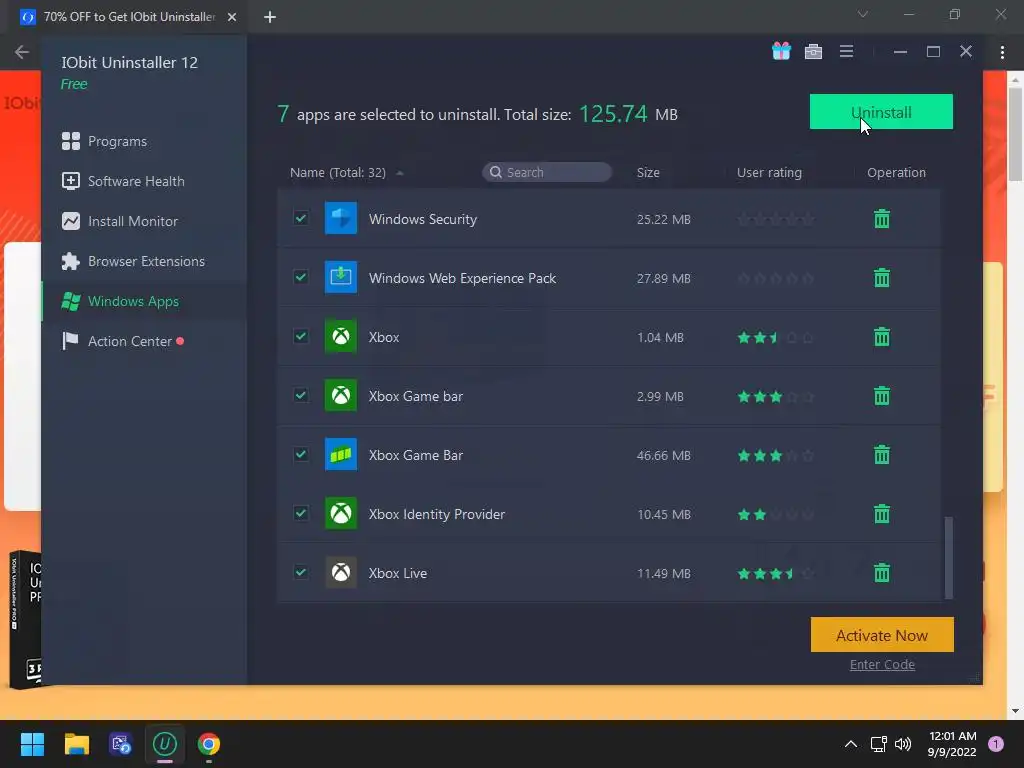1024x768 pixels.
Task: Open the browser three-dot menu
Action: 1002,52
